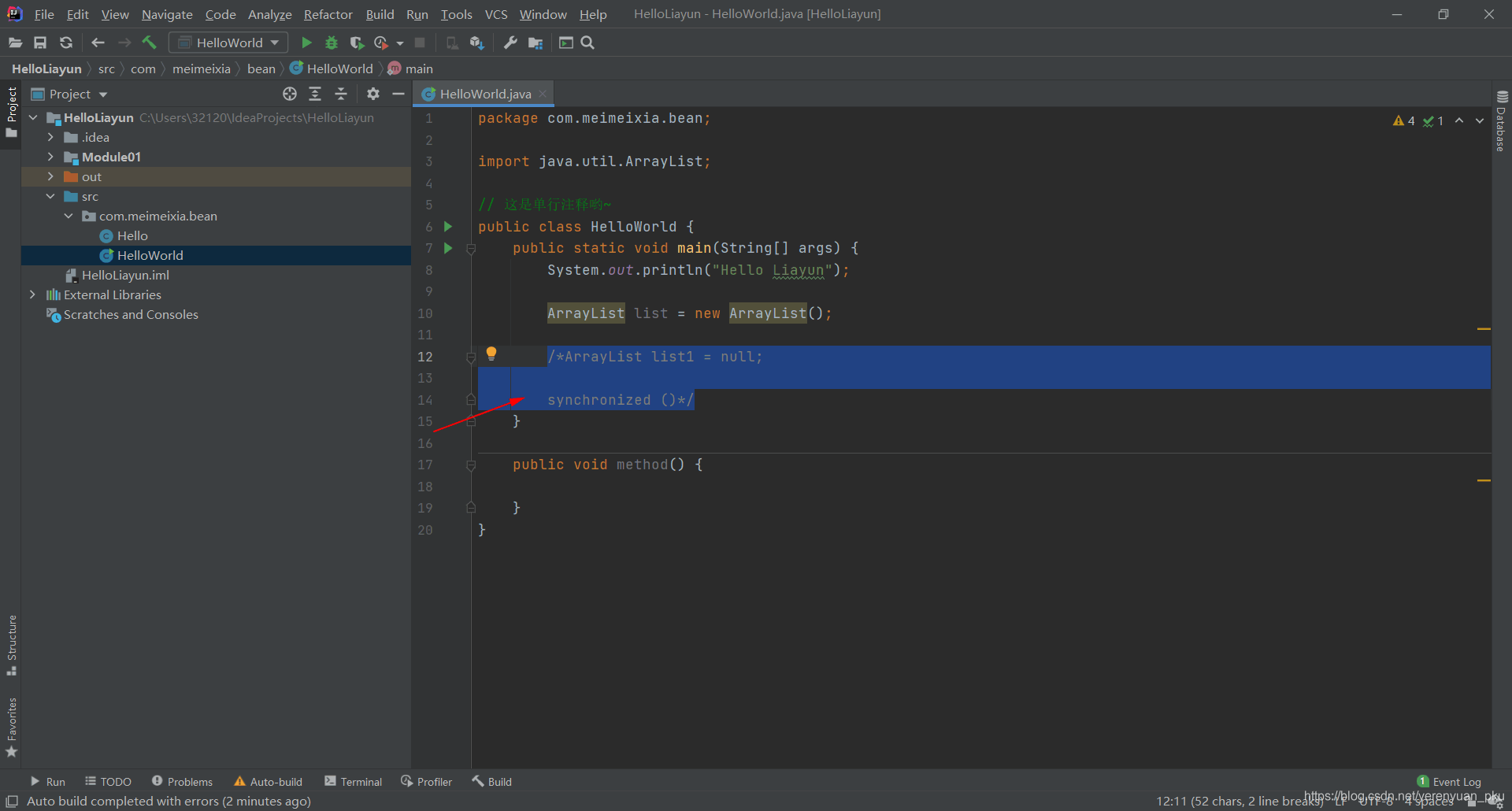Click the Search Everywhere magnifier icon
Screen dimensions: 1512x811
(587, 43)
